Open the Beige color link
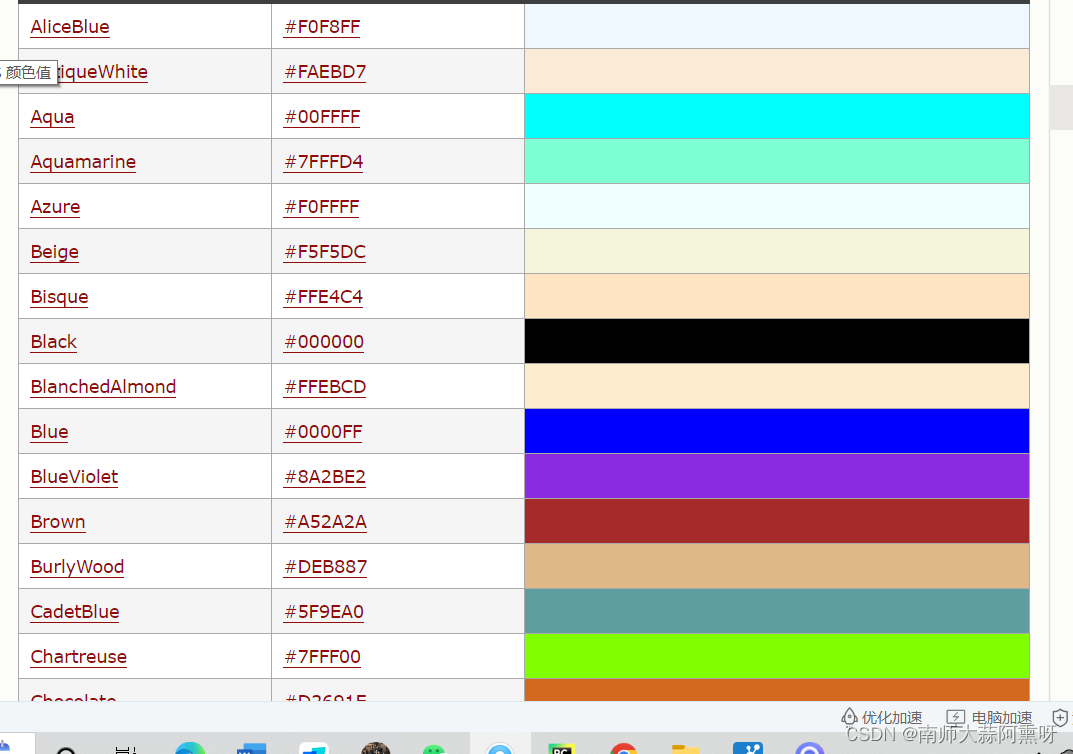The height and width of the screenshot is (754, 1073). pos(55,252)
